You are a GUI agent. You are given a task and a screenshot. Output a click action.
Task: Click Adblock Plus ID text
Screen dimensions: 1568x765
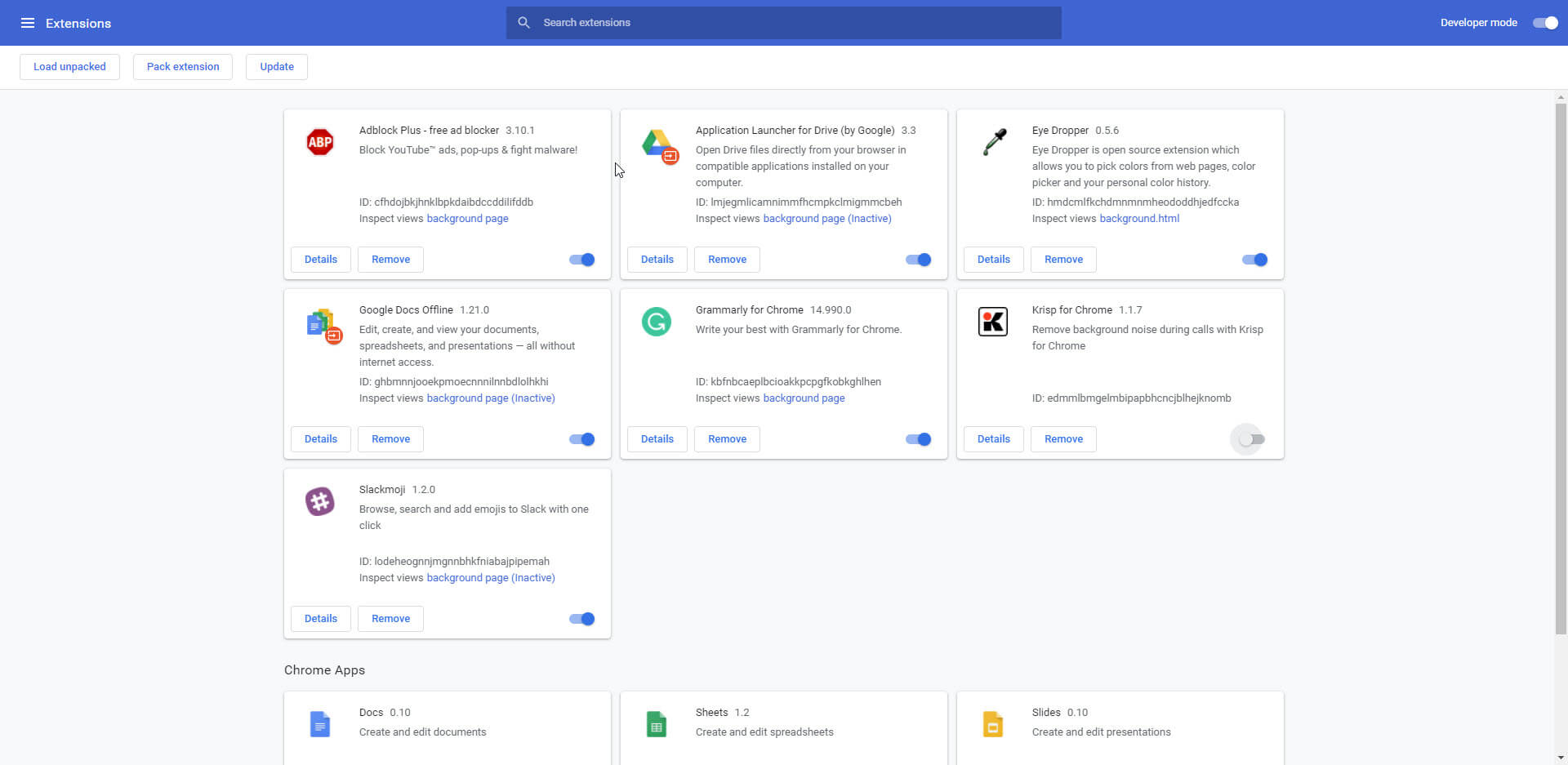click(446, 202)
